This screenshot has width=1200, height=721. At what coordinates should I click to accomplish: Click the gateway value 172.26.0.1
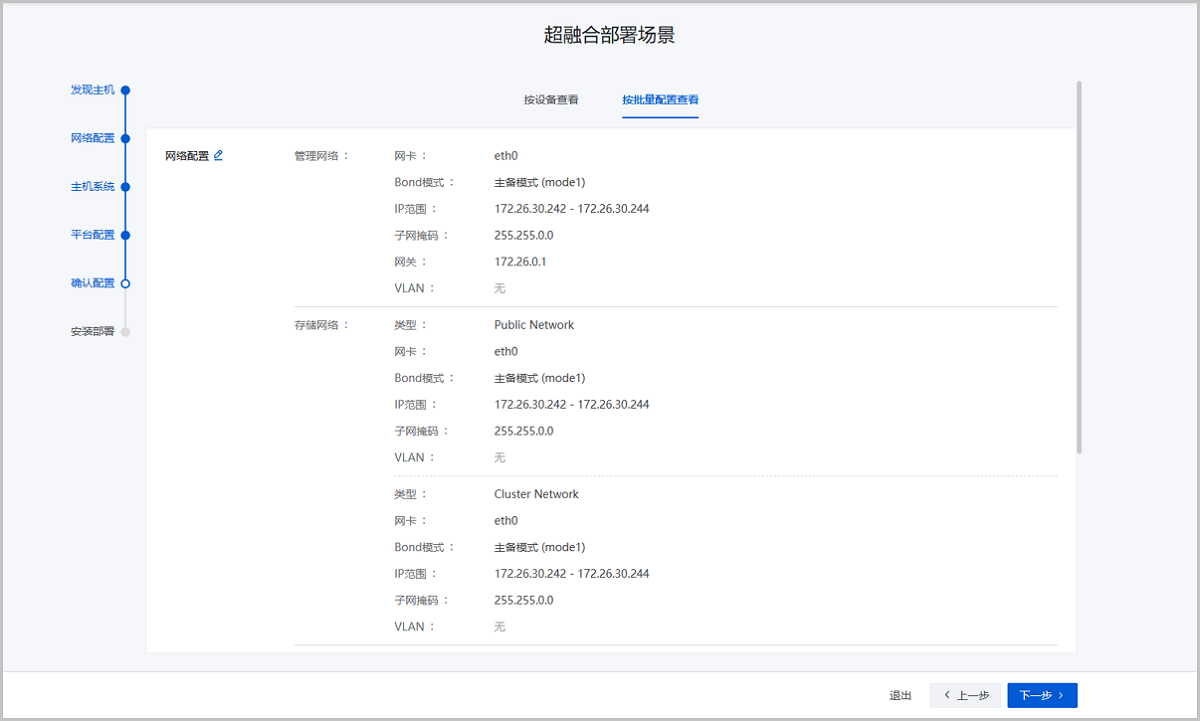[x=520, y=262]
